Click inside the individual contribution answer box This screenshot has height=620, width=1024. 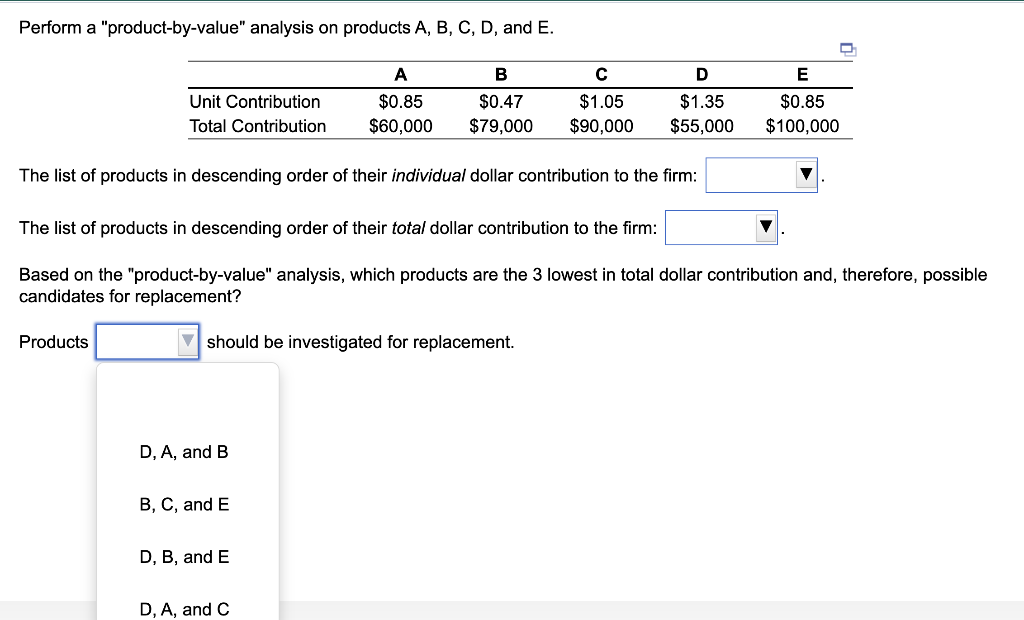click(x=750, y=174)
